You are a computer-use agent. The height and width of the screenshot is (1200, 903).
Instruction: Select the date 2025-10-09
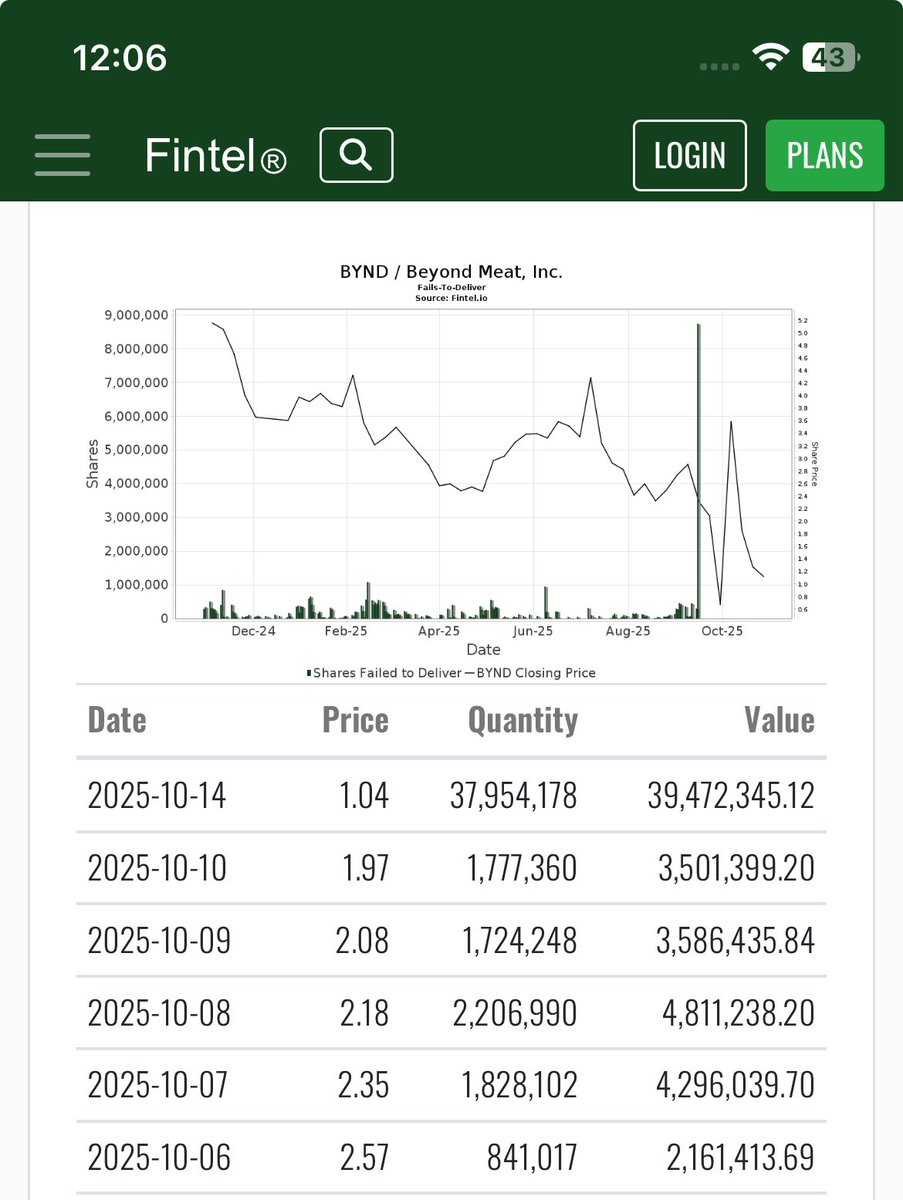159,941
